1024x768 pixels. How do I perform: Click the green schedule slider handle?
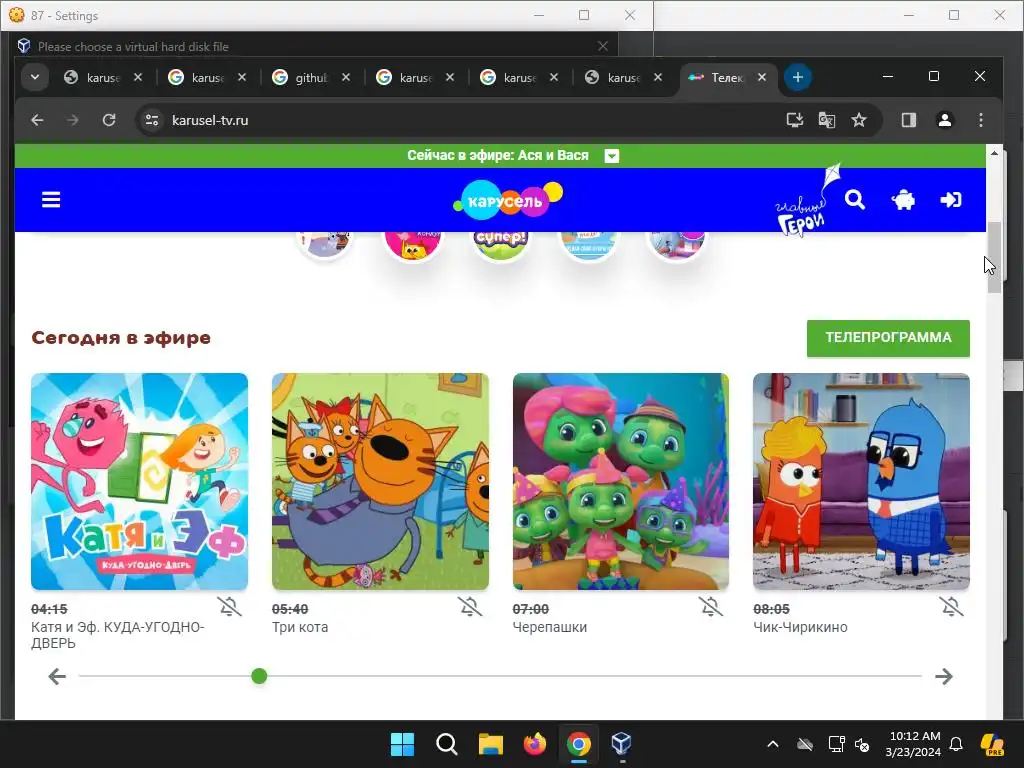259,676
